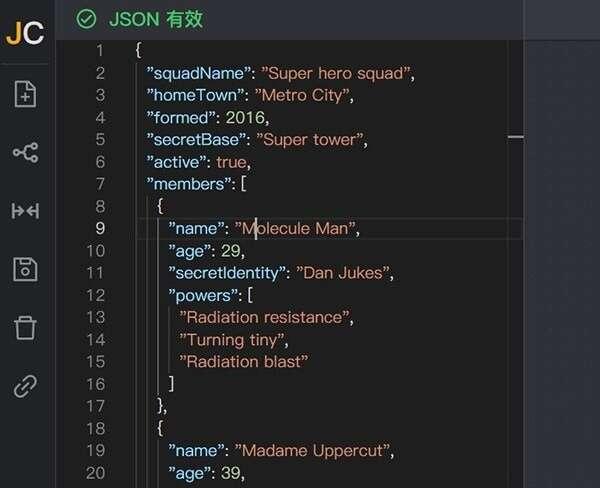The height and width of the screenshot is (488, 600).
Task: Clear the editor with the trash icon
Action: pyautogui.click(x=25, y=327)
